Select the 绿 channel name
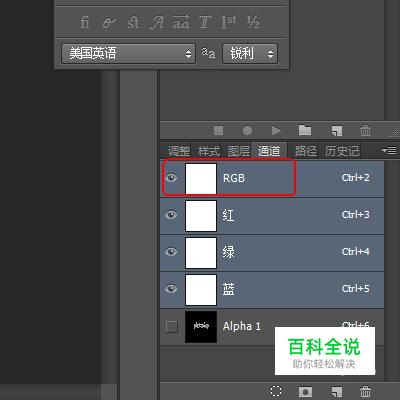The height and width of the screenshot is (400, 400). point(228,252)
